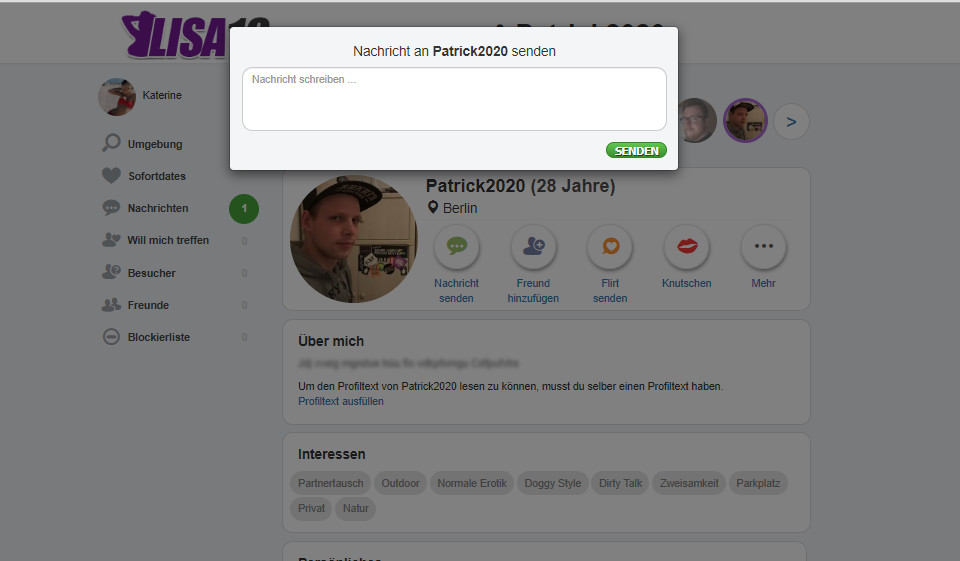Click Patrick2020's large profile photo
This screenshot has width=960, height=561.
[x=353, y=239]
